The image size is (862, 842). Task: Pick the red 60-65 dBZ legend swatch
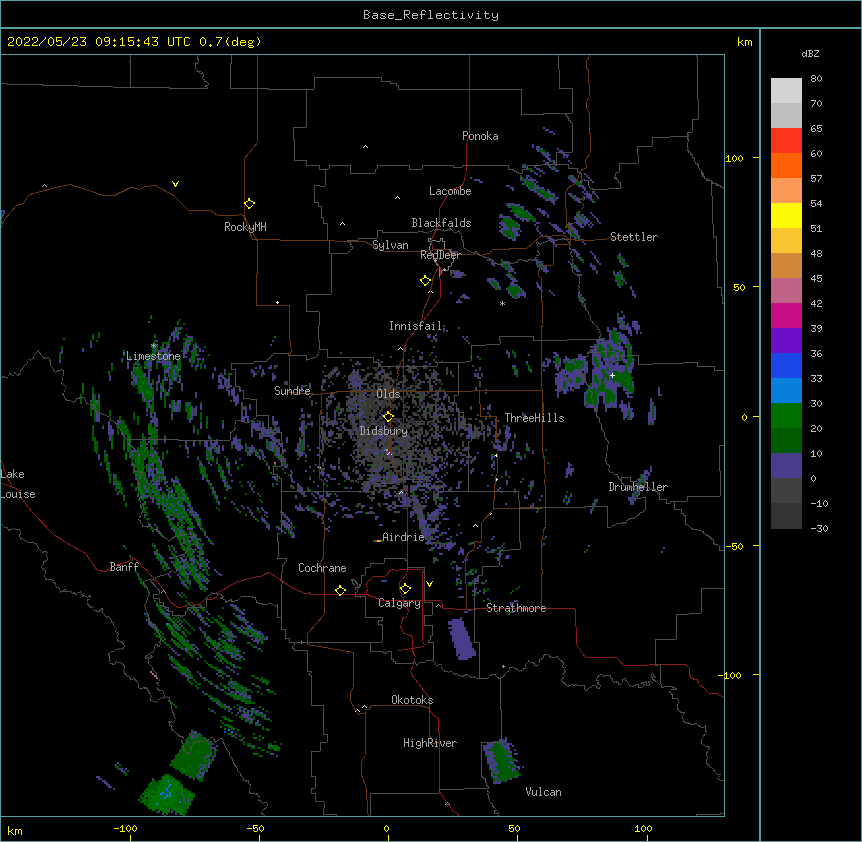click(x=786, y=140)
